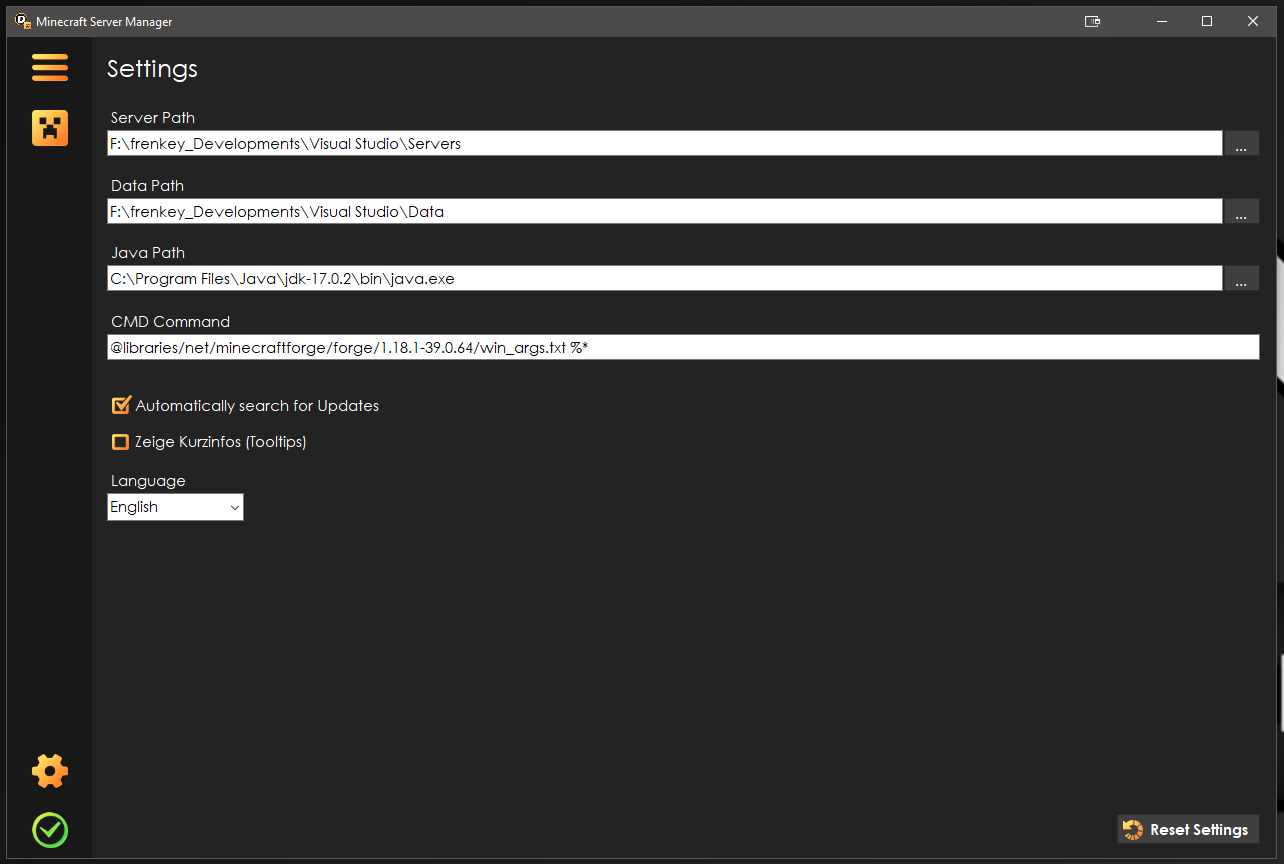
Task: Select the English language entry
Action: (134, 507)
